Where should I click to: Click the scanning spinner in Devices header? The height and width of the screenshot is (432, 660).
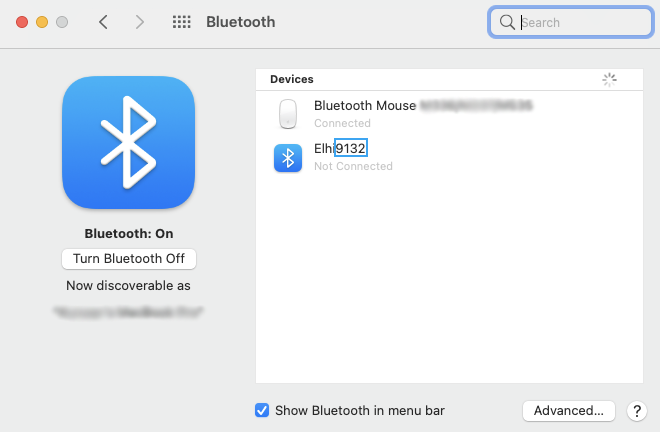609,80
